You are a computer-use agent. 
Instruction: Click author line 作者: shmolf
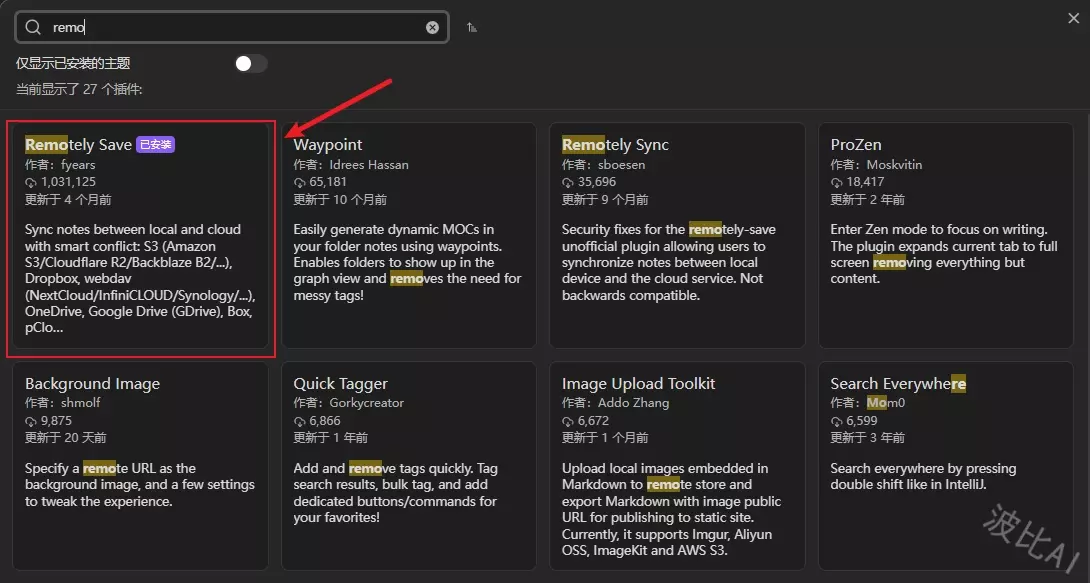coord(63,403)
